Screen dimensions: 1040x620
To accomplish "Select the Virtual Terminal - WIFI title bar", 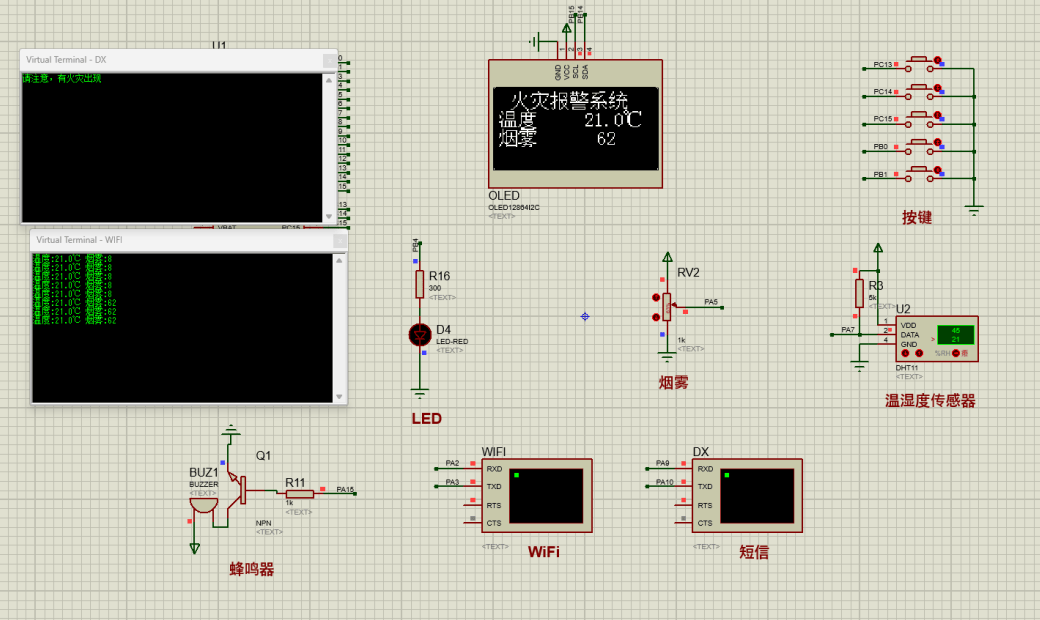I will pos(180,240).
